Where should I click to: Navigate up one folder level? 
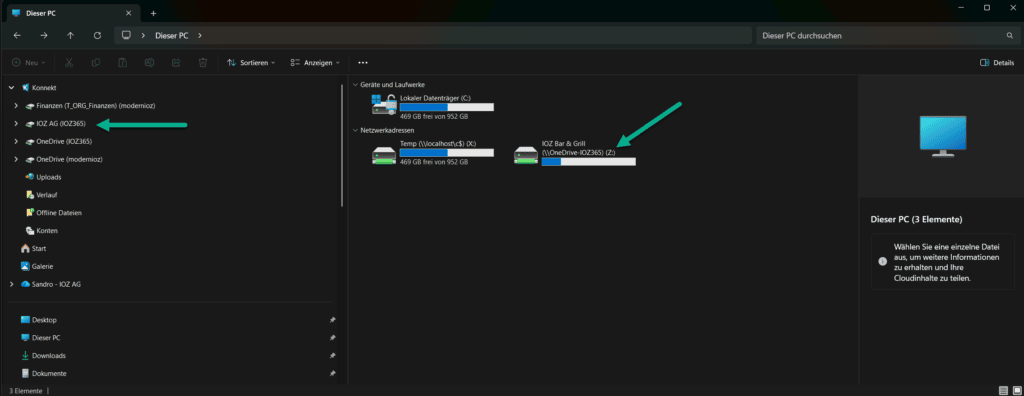(71, 36)
